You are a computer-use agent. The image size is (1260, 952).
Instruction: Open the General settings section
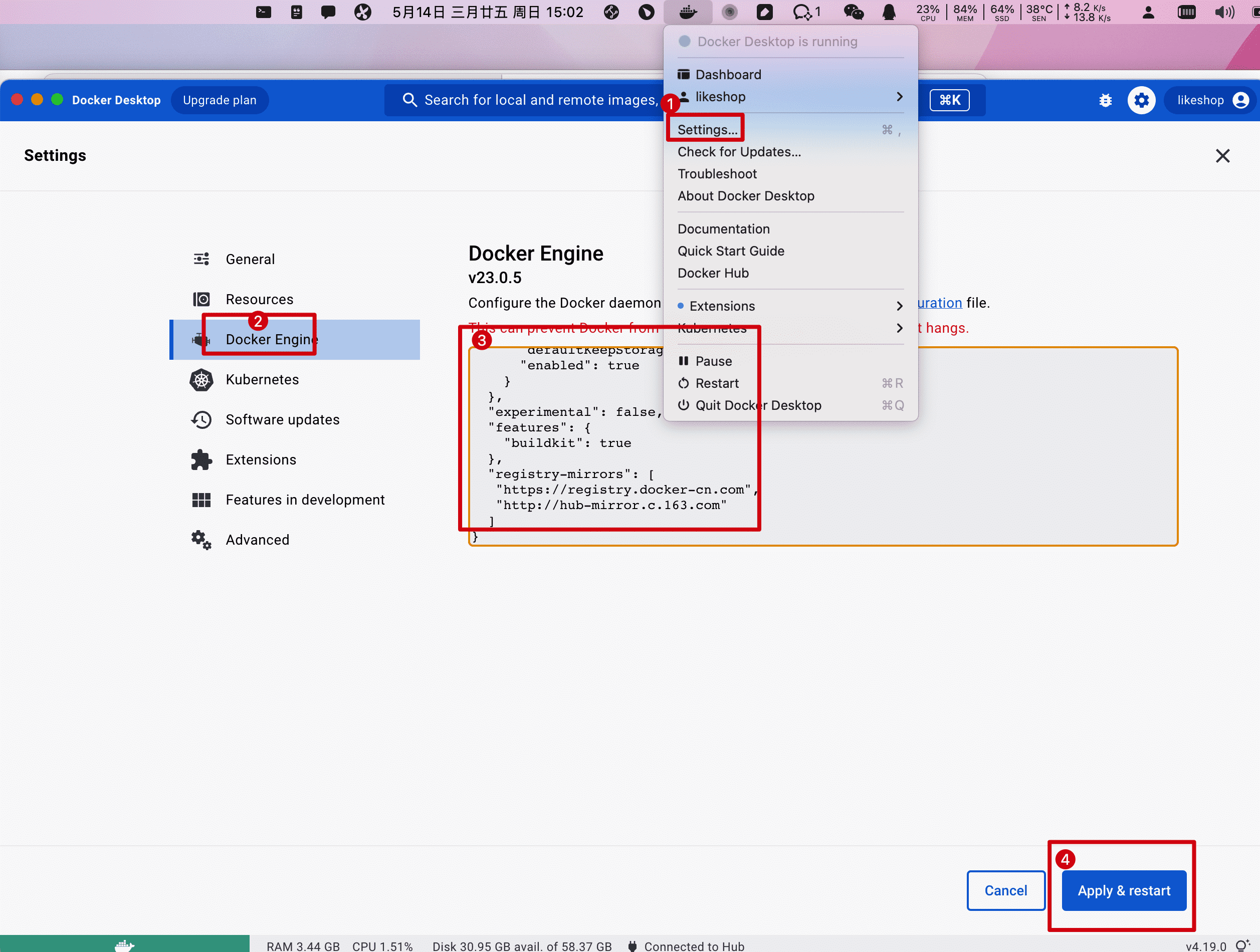pyautogui.click(x=295, y=259)
